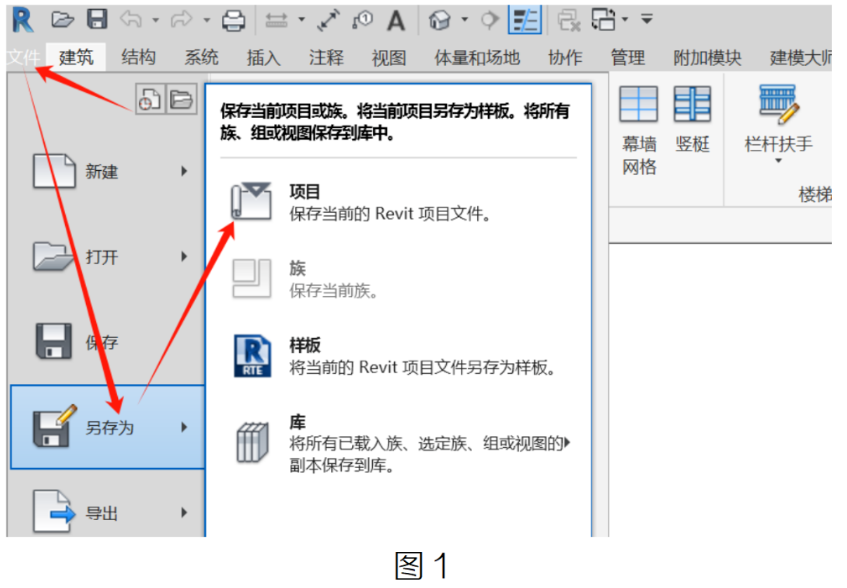847x588 pixels.
Task: Open the default 3D view house icon
Action: click(440, 21)
